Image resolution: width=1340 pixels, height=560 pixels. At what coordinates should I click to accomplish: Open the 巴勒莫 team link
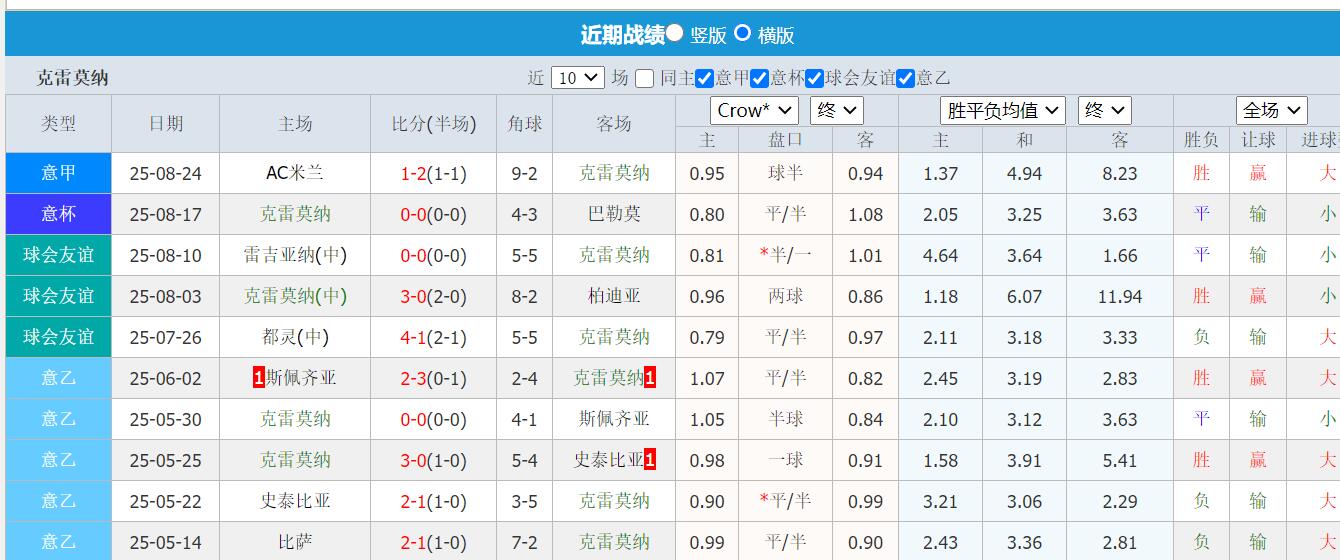point(614,214)
